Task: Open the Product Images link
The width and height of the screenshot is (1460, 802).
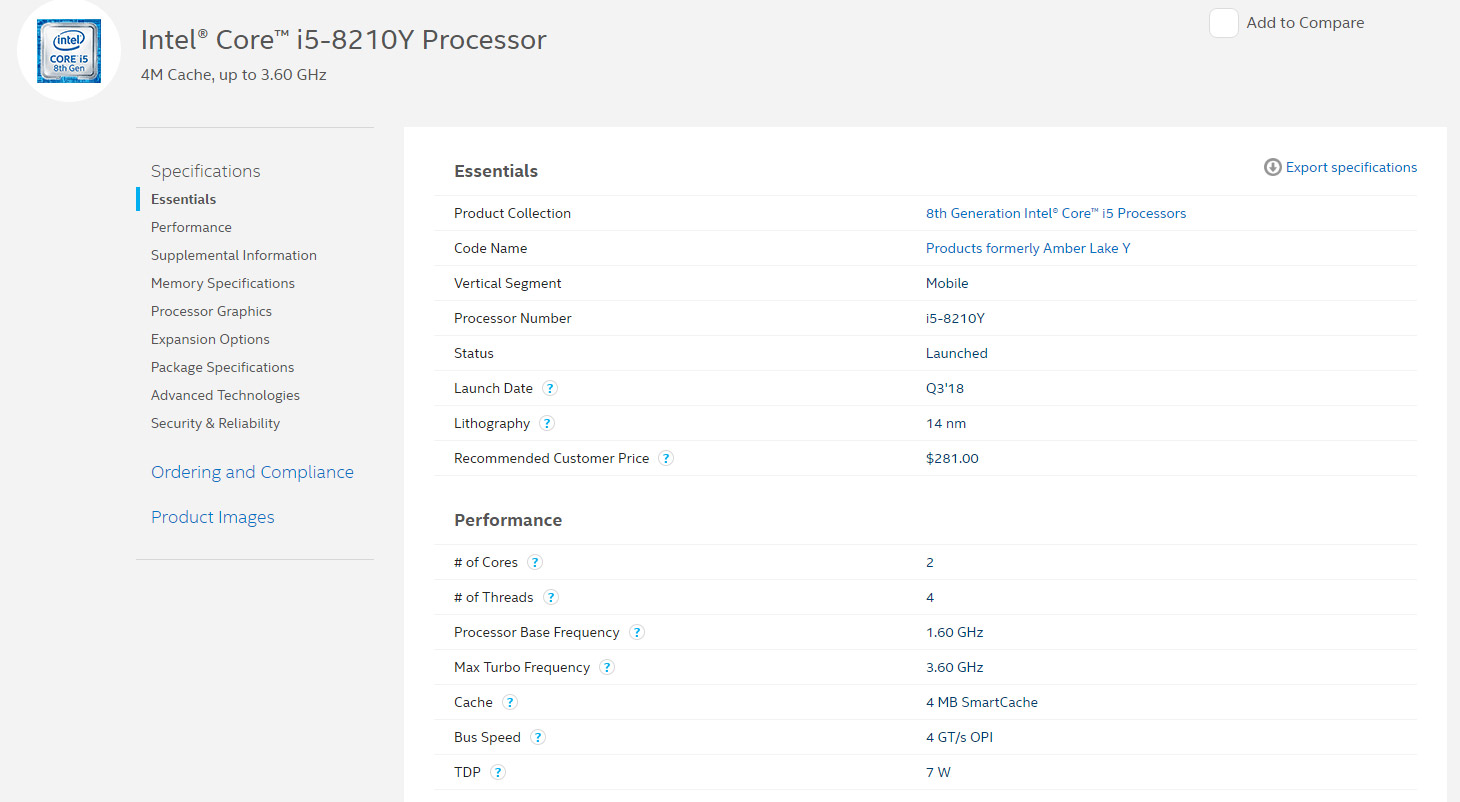Action: 212,517
